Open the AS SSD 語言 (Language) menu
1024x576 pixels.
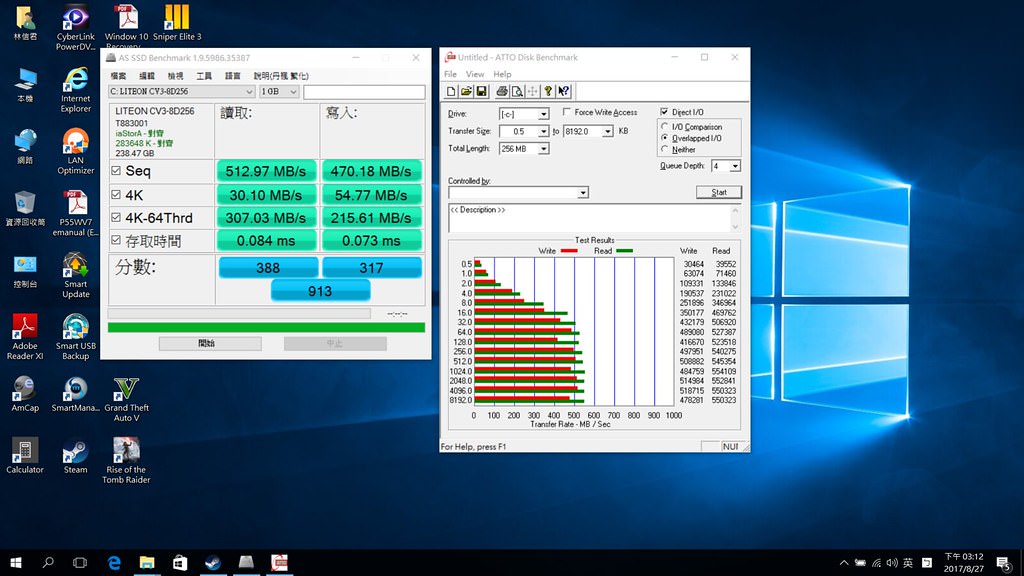pos(232,76)
